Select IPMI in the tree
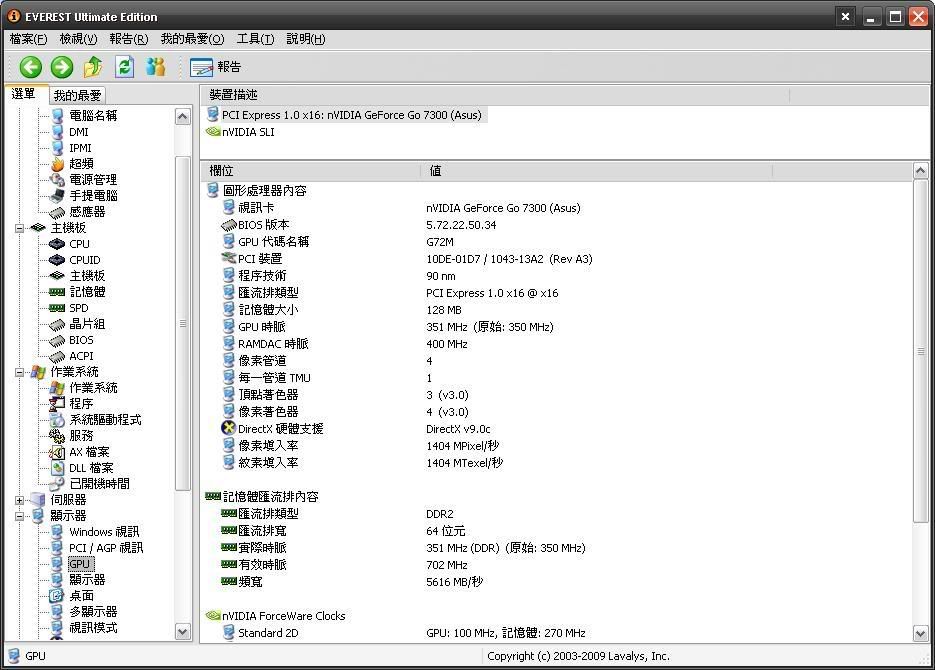The width and height of the screenshot is (935, 670). [x=81, y=148]
